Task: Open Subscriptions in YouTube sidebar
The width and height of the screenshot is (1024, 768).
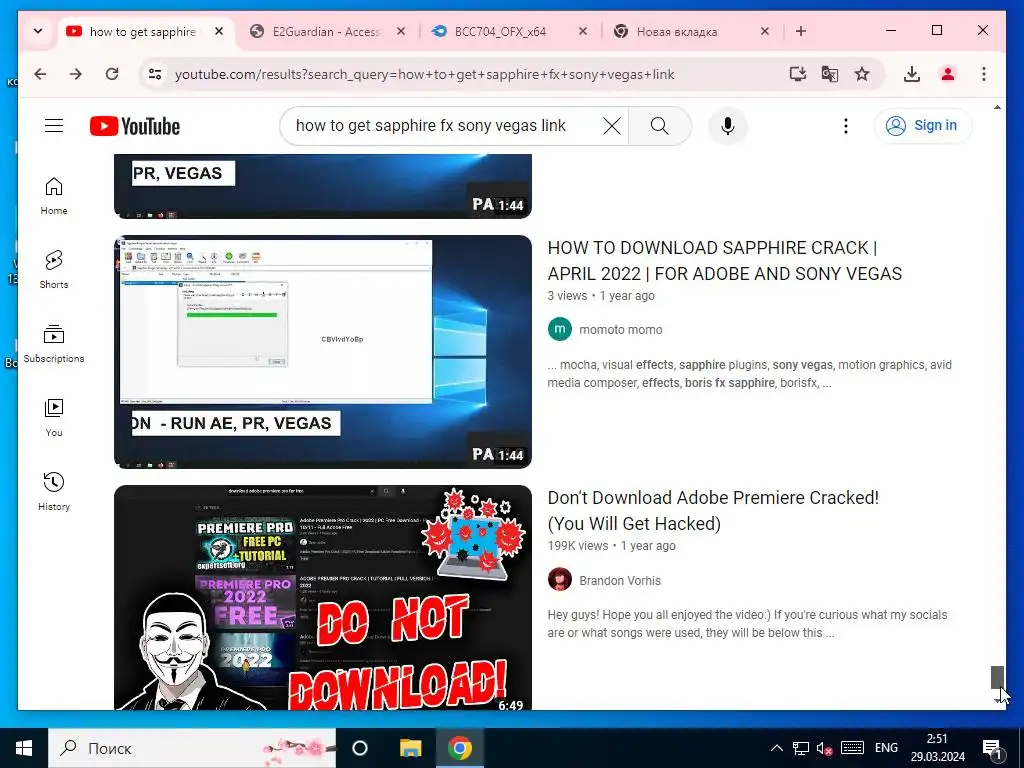Action: tap(54, 344)
